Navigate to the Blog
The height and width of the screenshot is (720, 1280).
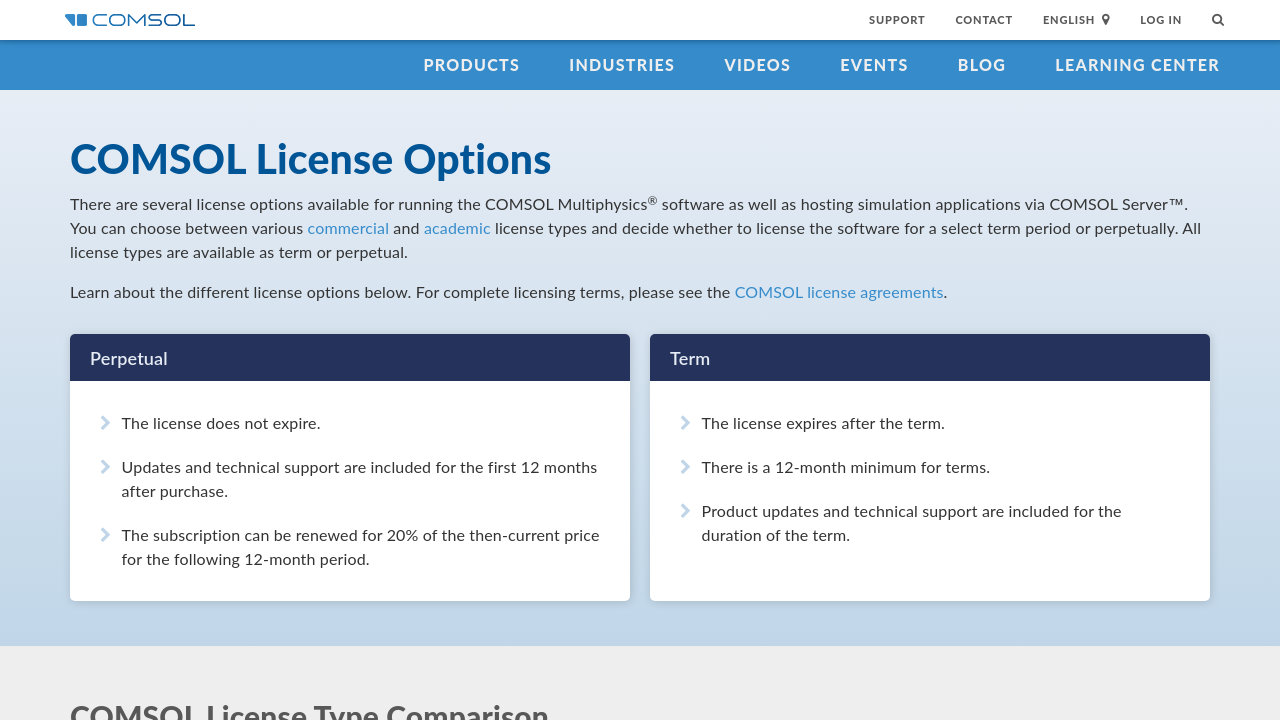pyautogui.click(x=981, y=65)
